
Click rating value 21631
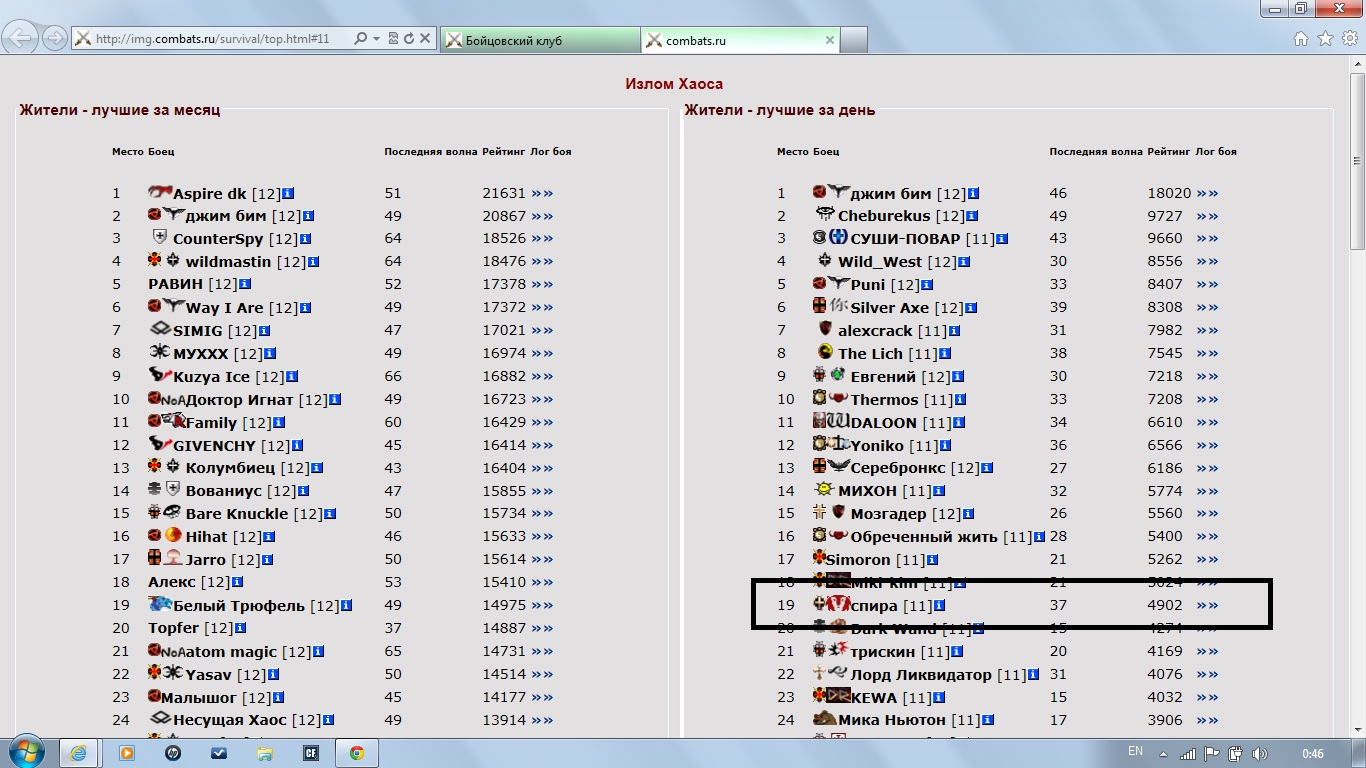(x=504, y=193)
